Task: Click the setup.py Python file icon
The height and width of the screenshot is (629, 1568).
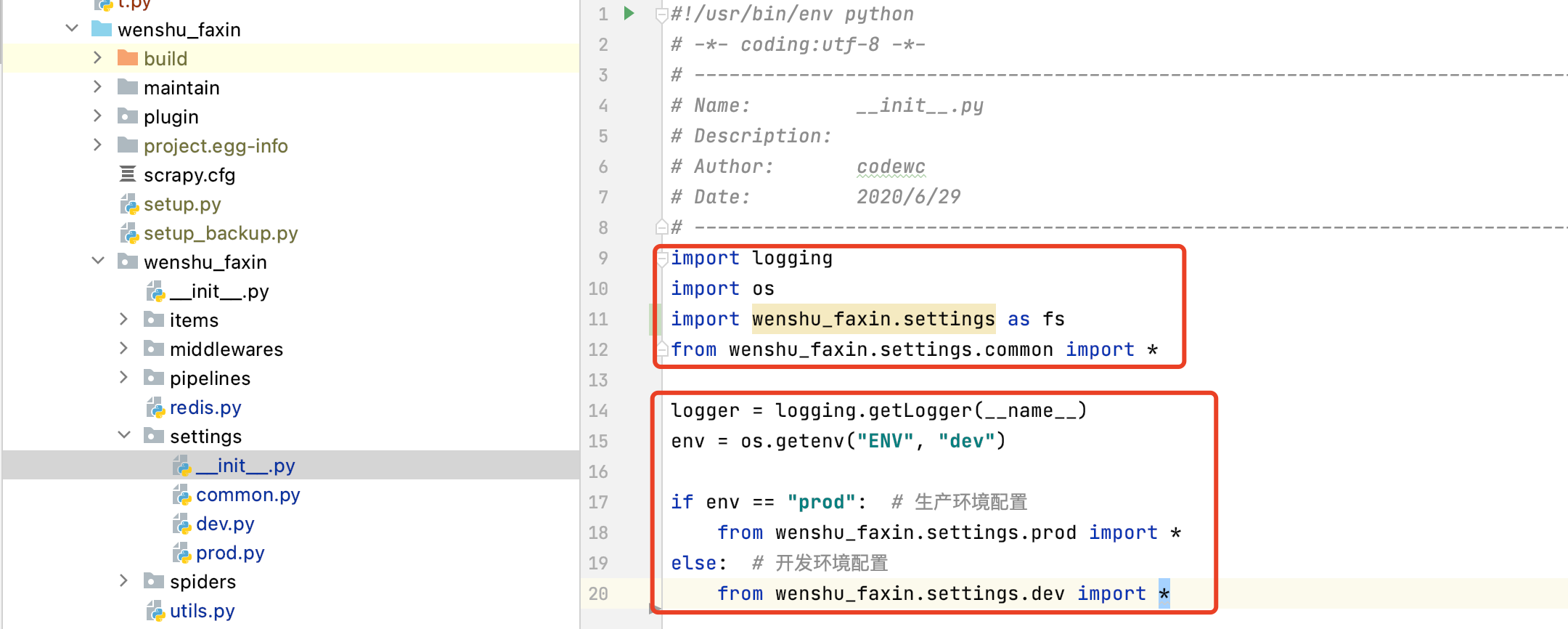Action: (x=129, y=204)
